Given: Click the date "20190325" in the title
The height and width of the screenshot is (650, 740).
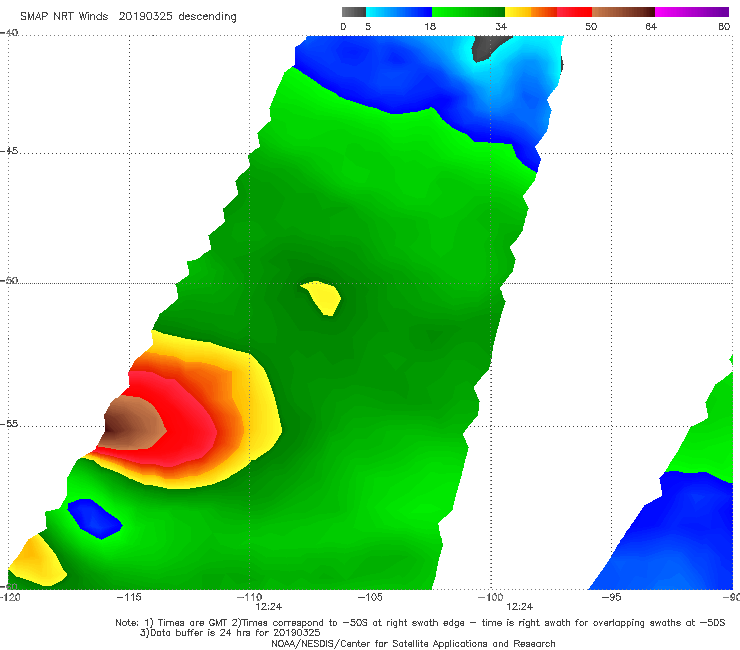Looking at the screenshot, I should [145, 16].
